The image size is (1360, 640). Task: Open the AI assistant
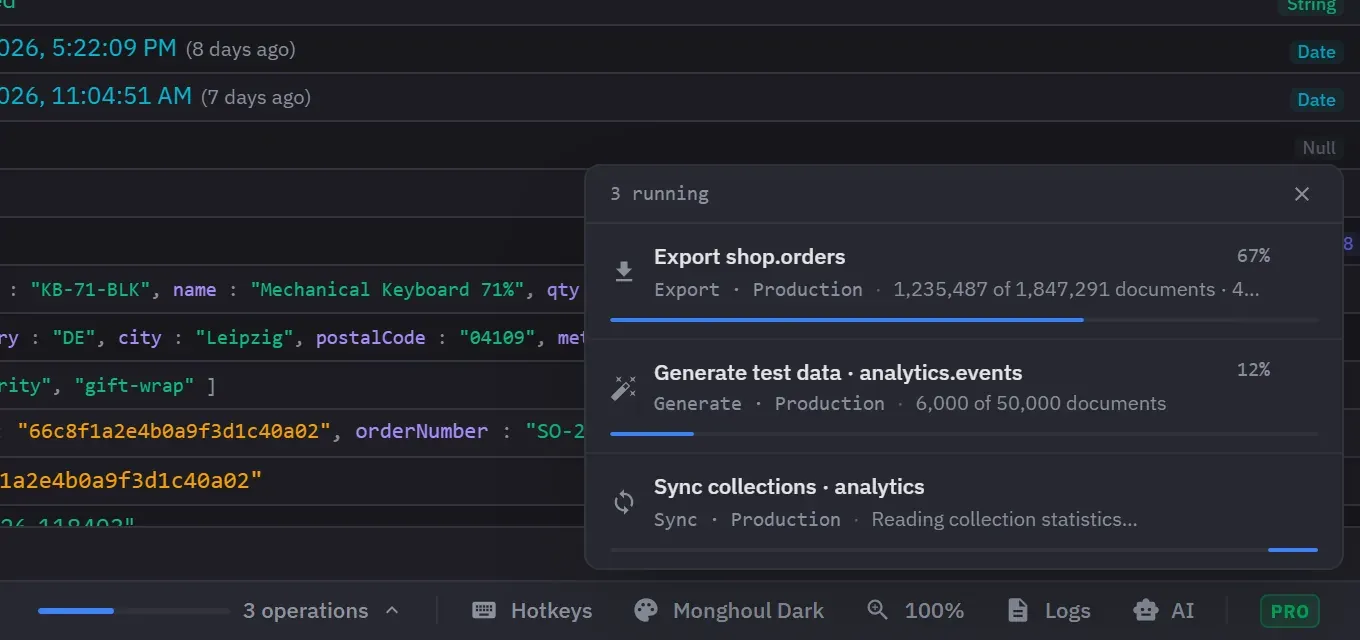tap(1164, 610)
